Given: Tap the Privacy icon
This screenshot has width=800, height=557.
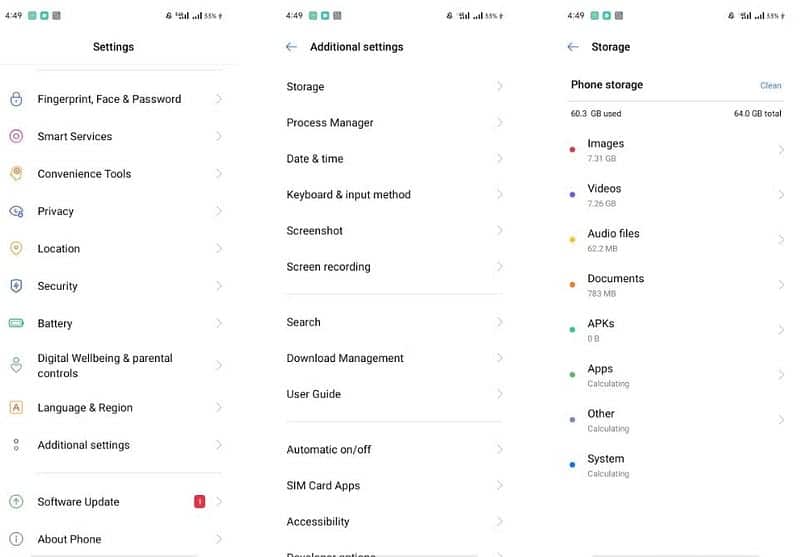Looking at the screenshot, I should 16,211.
